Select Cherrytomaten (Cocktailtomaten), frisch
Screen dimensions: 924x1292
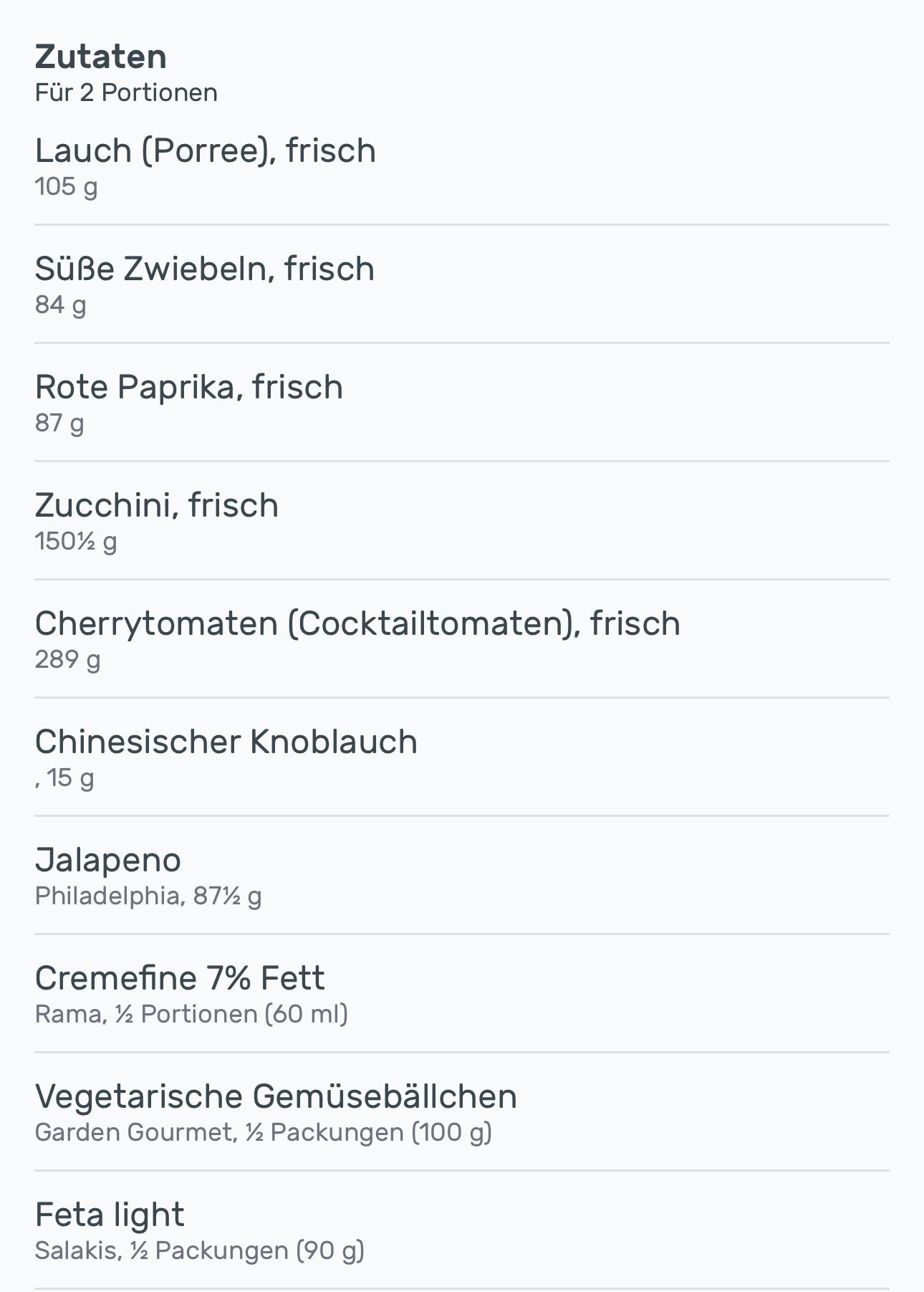point(357,623)
